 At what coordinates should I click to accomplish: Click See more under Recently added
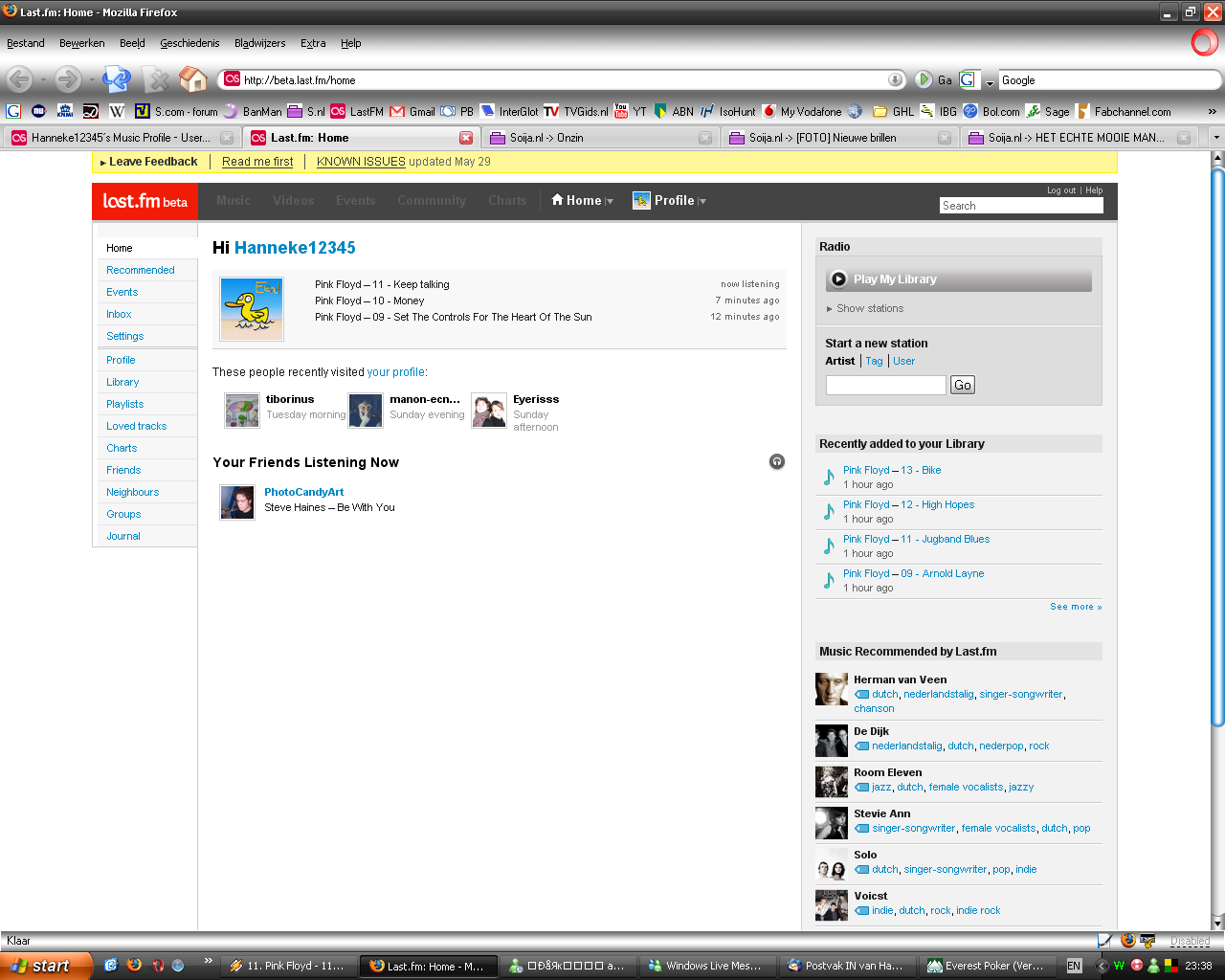click(1076, 607)
